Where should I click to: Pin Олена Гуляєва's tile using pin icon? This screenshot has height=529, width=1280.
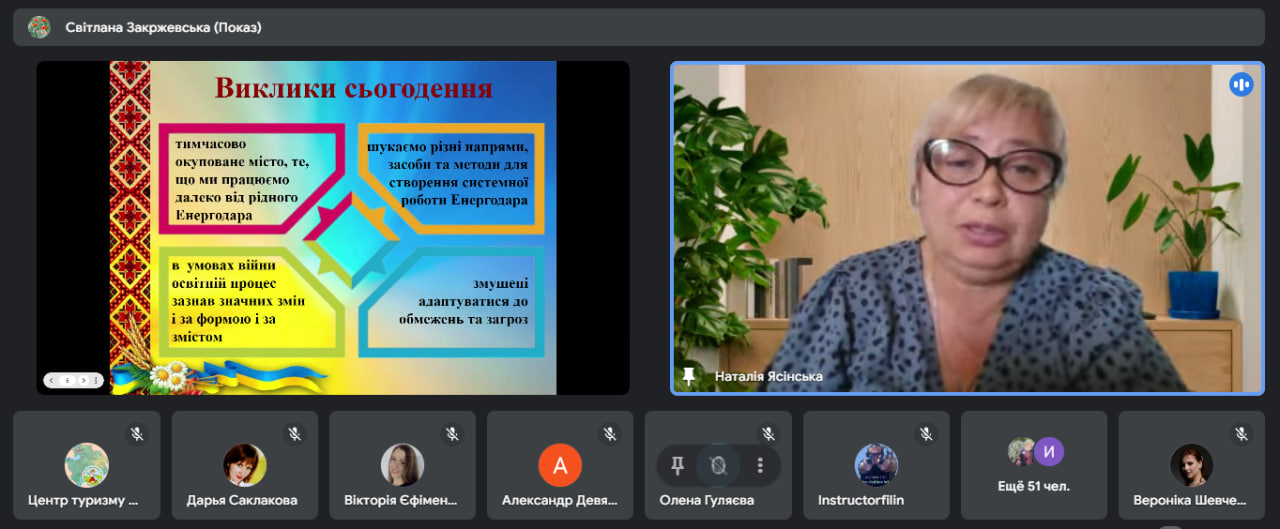(x=677, y=465)
